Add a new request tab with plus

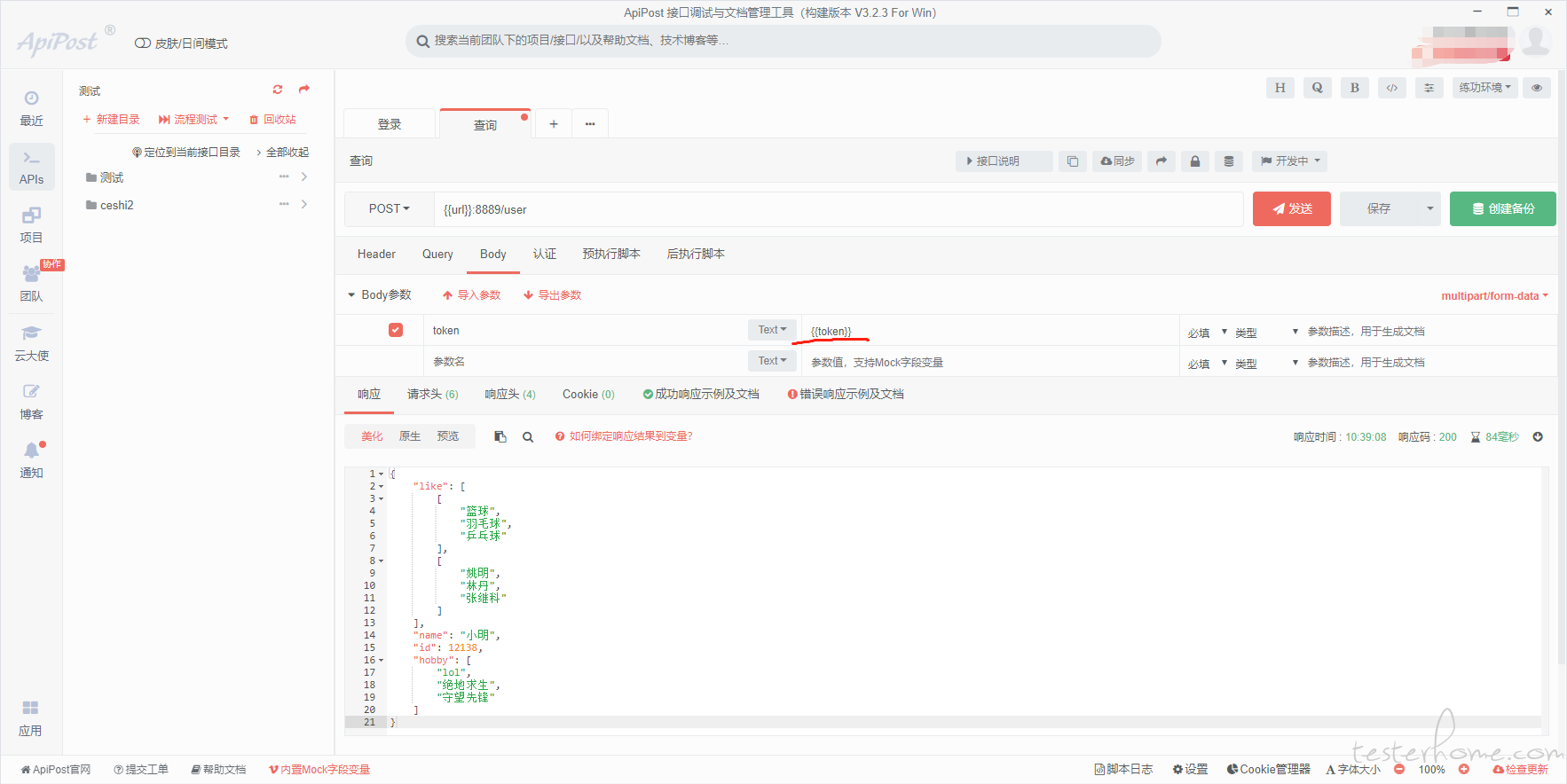553,124
